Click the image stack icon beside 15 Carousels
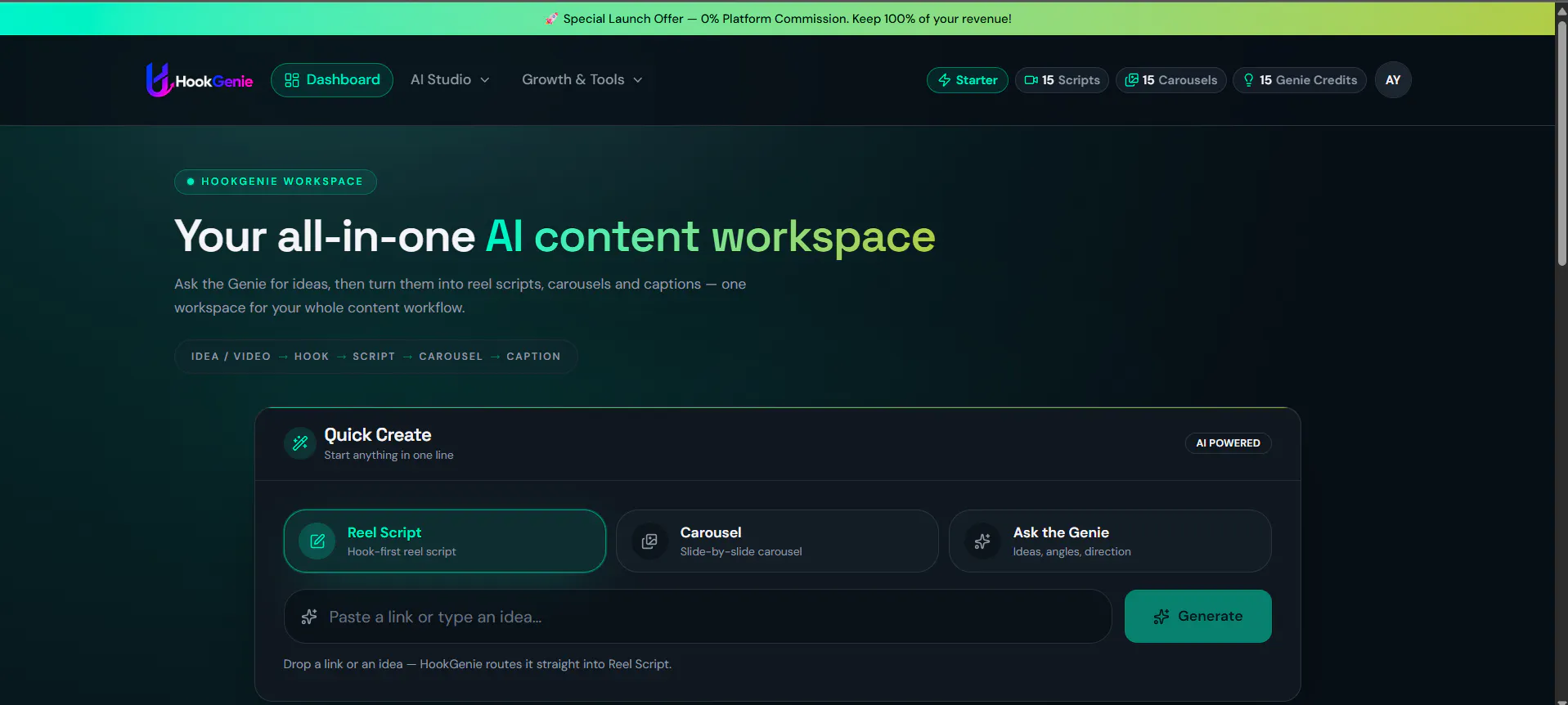 click(1132, 80)
